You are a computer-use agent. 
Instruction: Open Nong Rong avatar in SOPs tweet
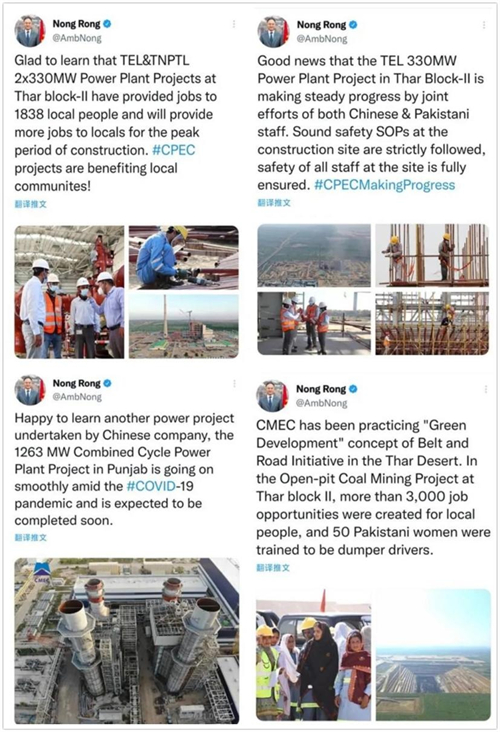coord(274,31)
